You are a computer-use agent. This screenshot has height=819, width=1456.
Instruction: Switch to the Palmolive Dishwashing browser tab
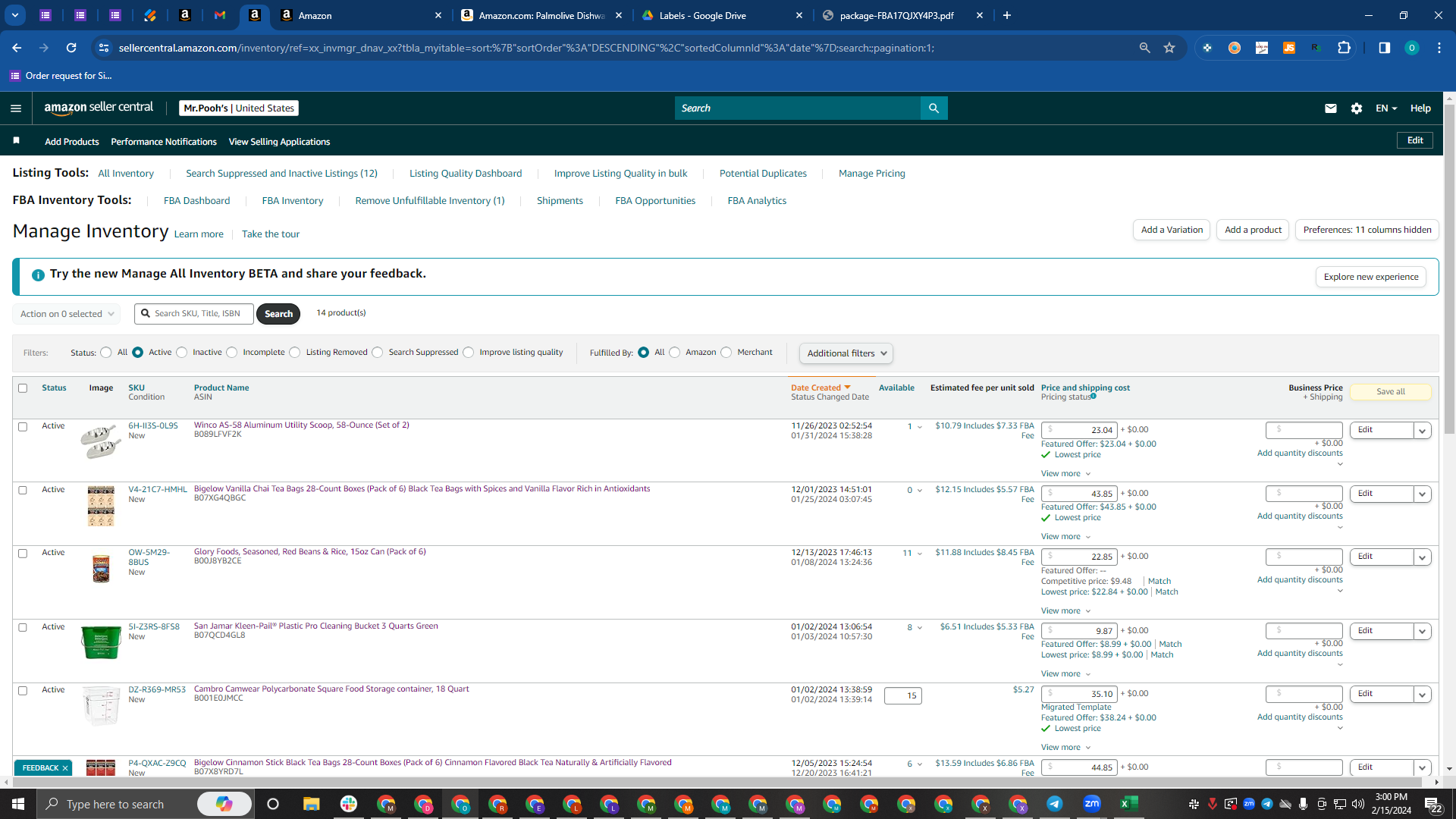pyautogui.click(x=541, y=15)
